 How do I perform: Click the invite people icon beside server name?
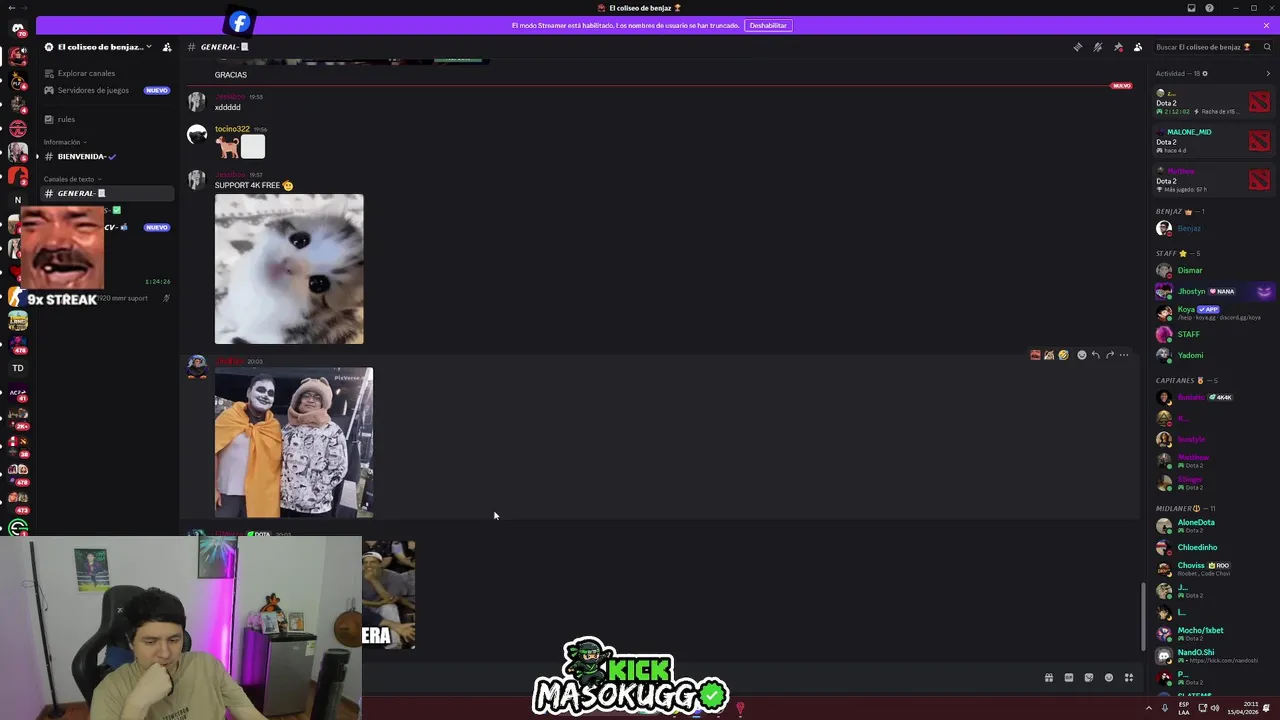point(167,47)
